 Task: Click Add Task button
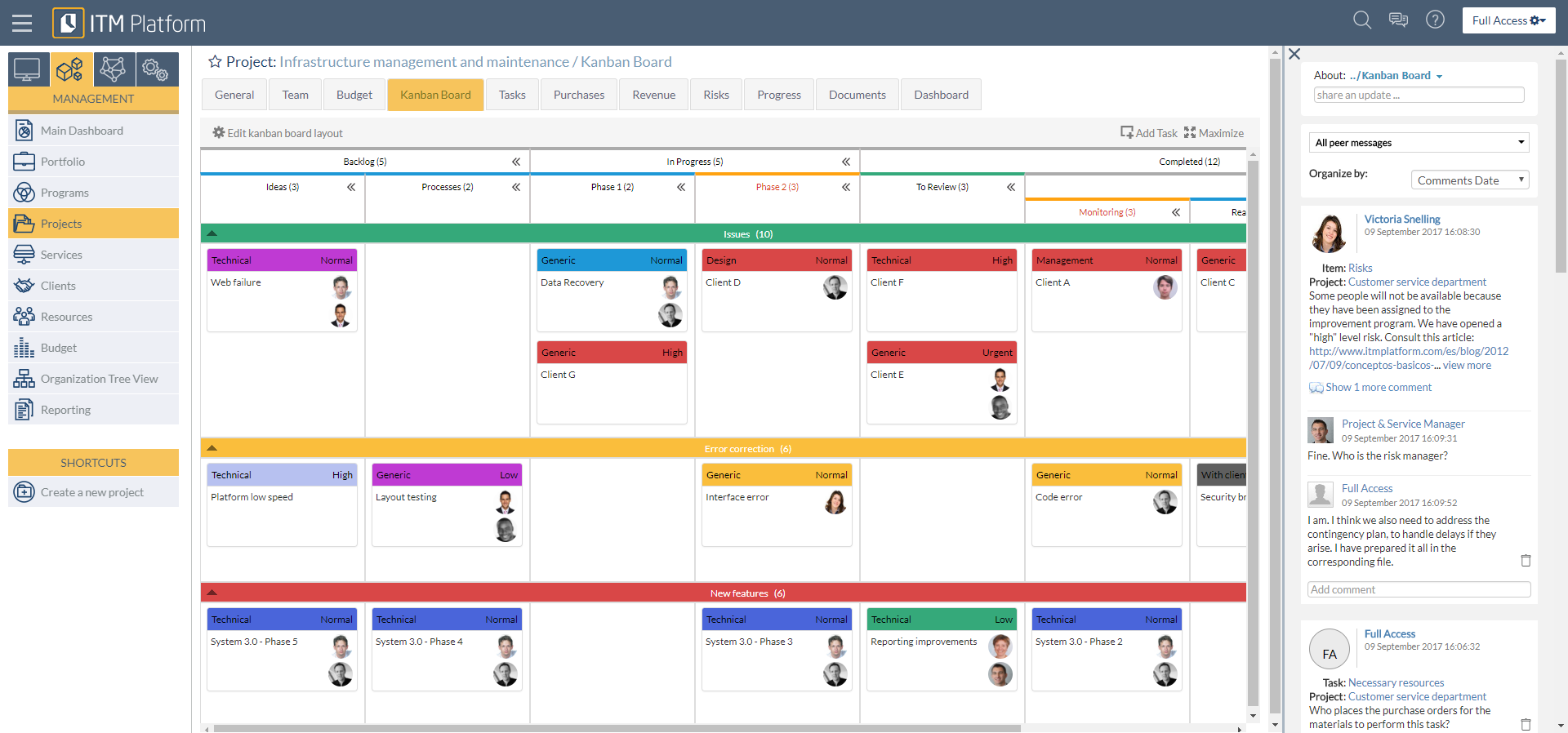tap(1149, 133)
